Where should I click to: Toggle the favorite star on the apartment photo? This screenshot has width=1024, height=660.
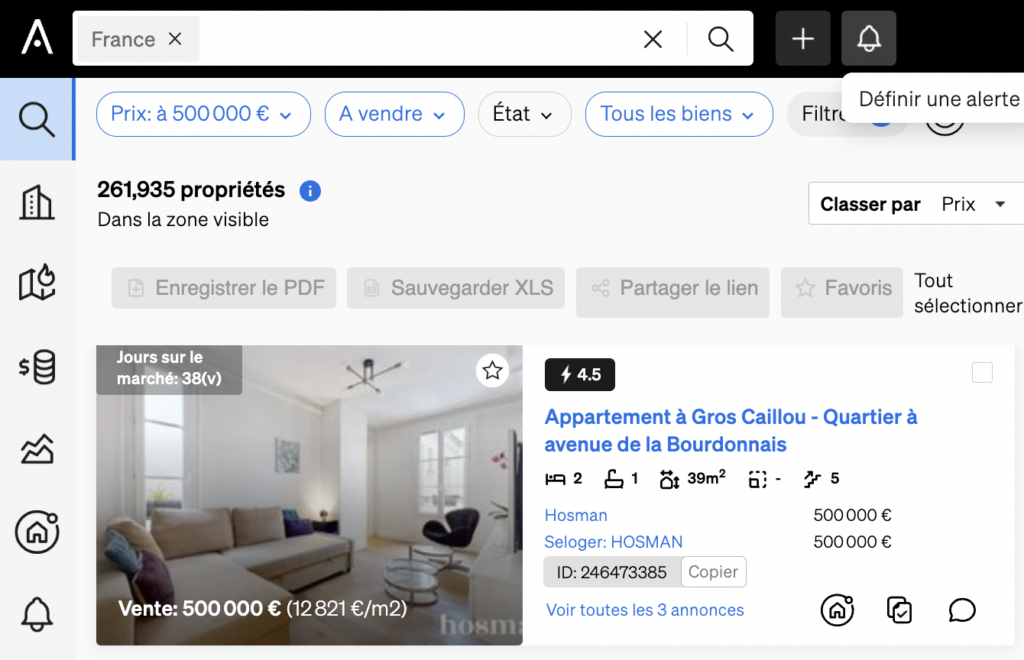pos(492,370)
